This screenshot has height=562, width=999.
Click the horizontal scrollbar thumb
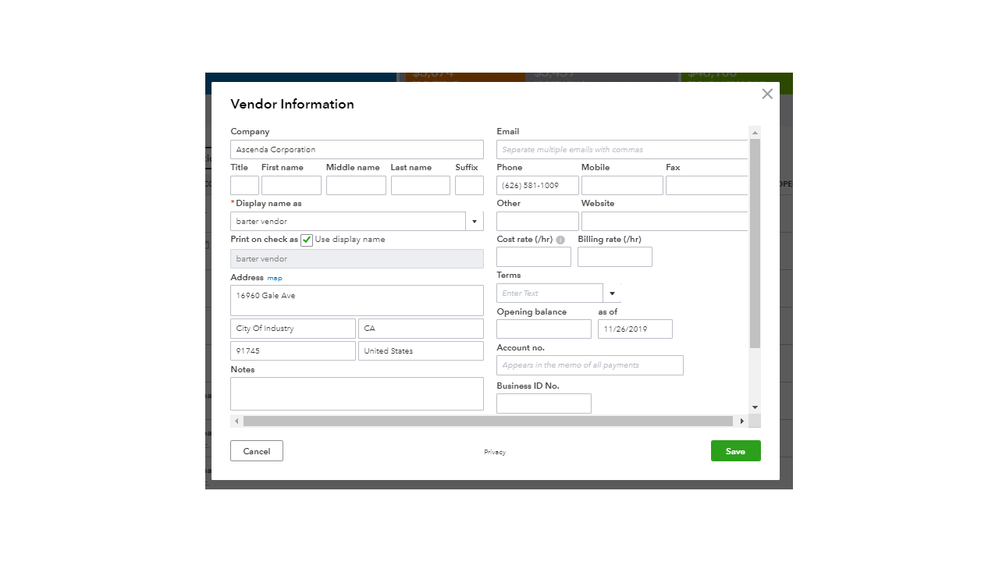click(488, 421)
